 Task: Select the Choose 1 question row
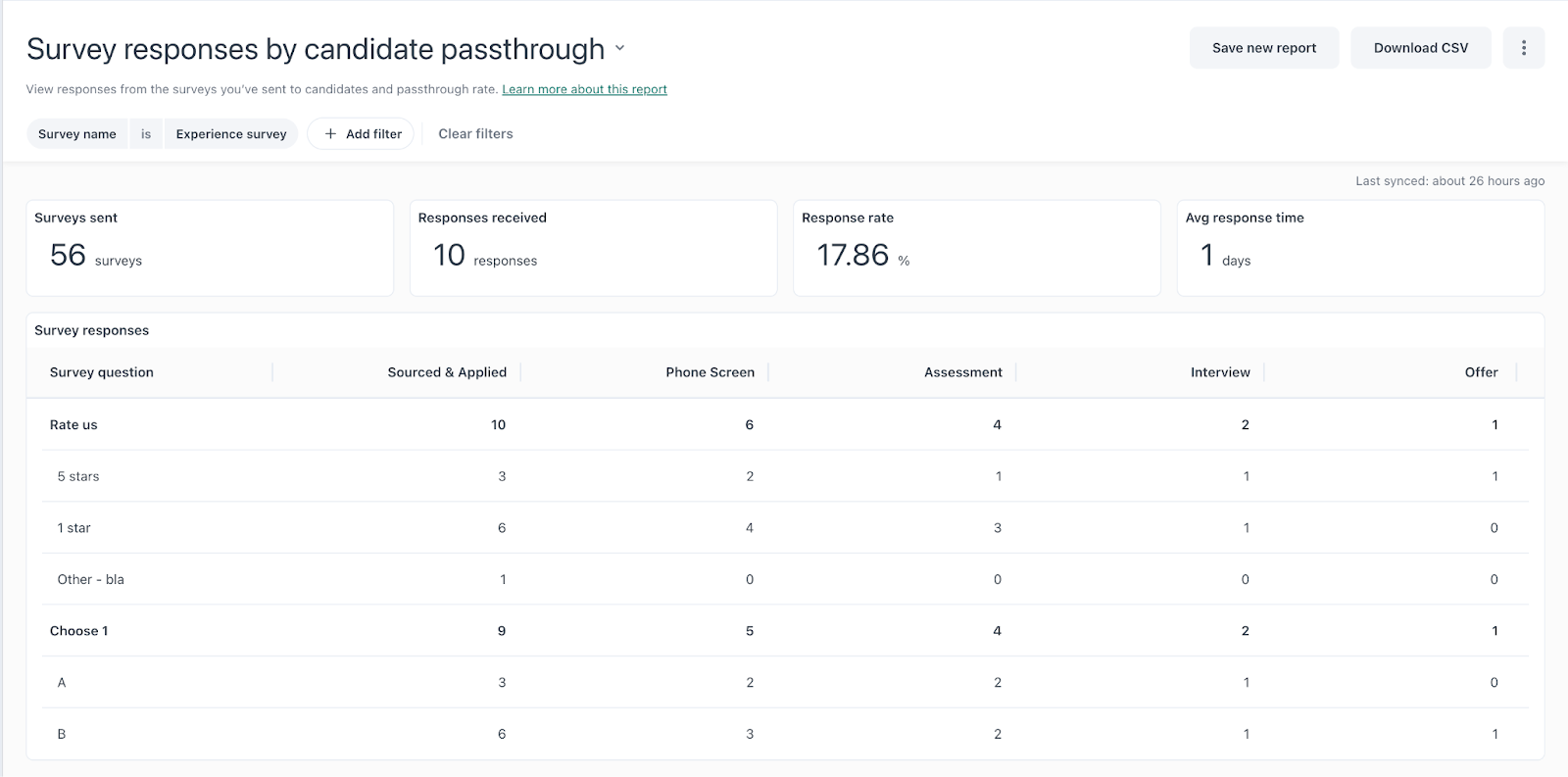79,631
